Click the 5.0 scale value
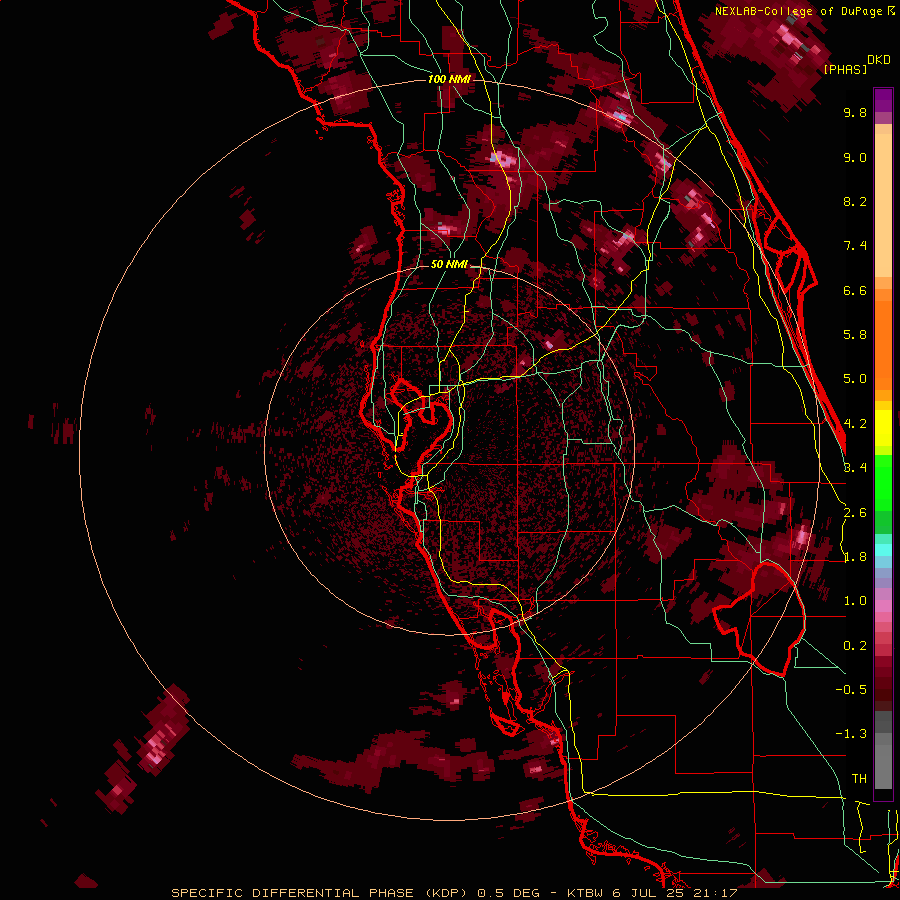900x900 pixels. pos(855,379)
